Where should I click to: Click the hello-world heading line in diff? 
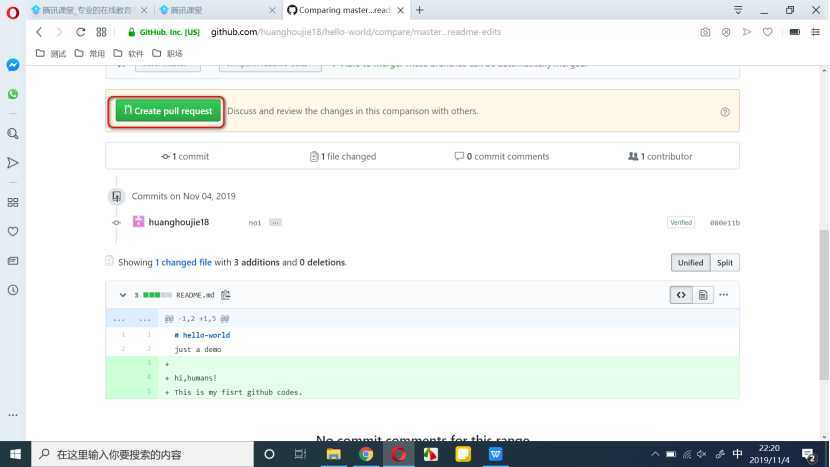pos(202,335)
